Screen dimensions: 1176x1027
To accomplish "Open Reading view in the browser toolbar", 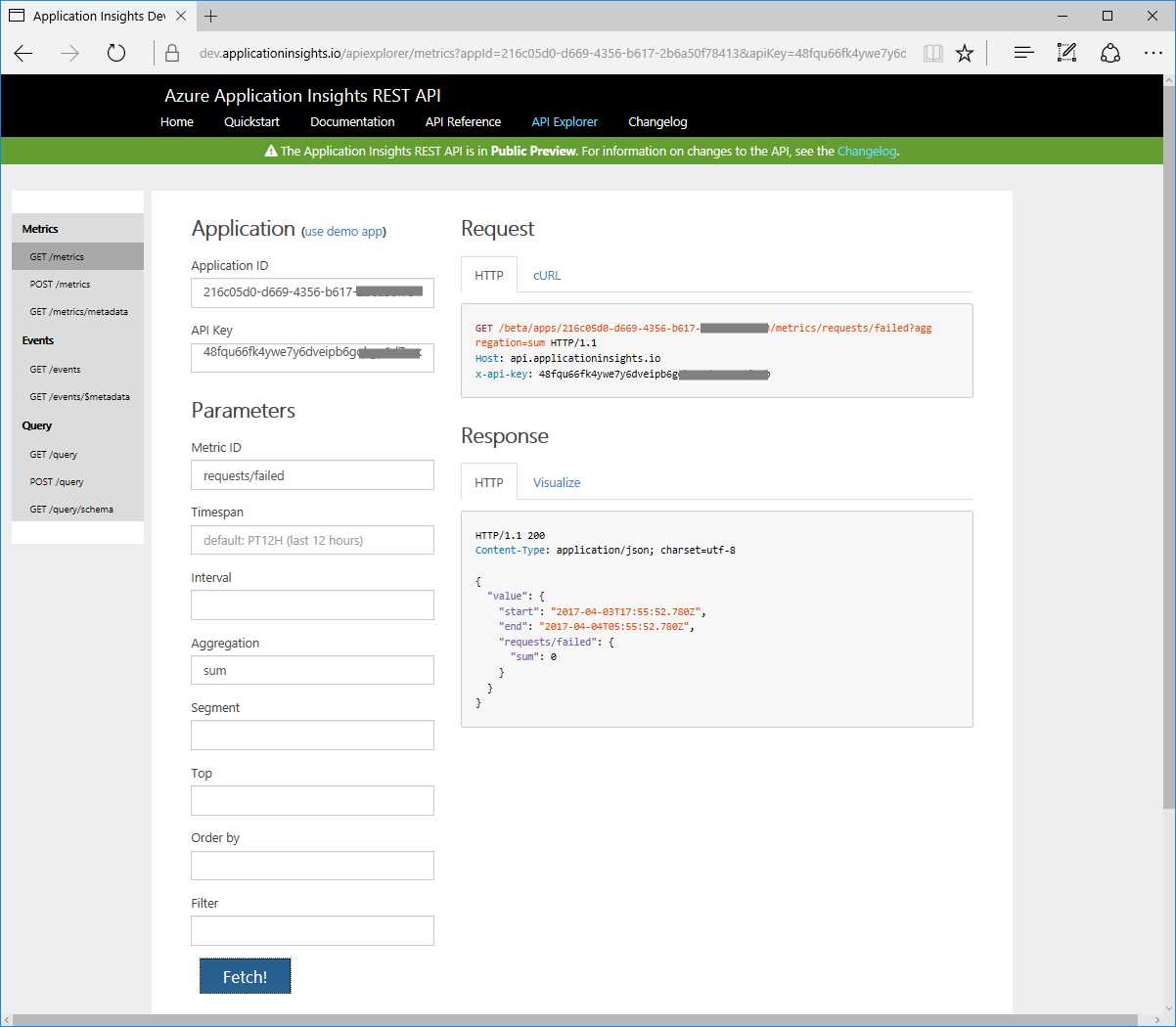I will (x=931, y=54).
